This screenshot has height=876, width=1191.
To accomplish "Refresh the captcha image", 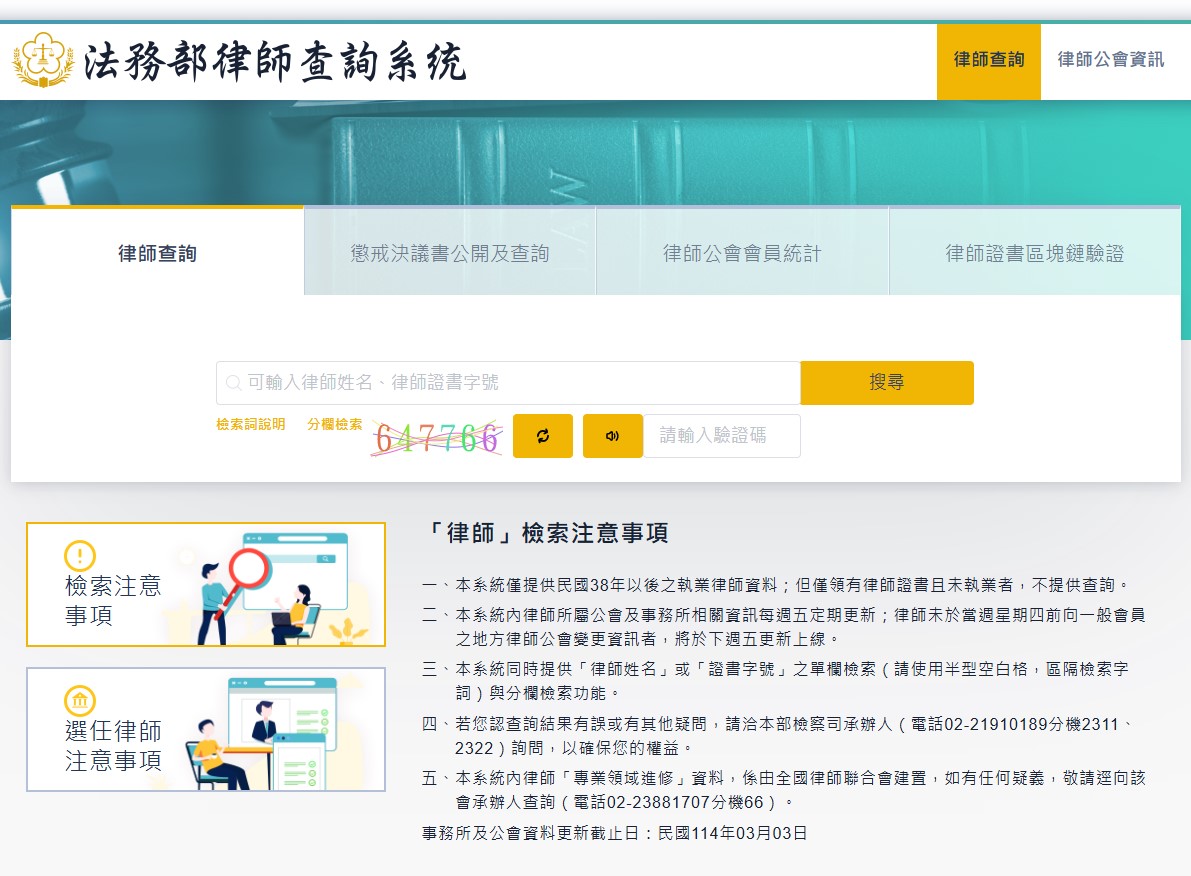I will click(543, 436).
